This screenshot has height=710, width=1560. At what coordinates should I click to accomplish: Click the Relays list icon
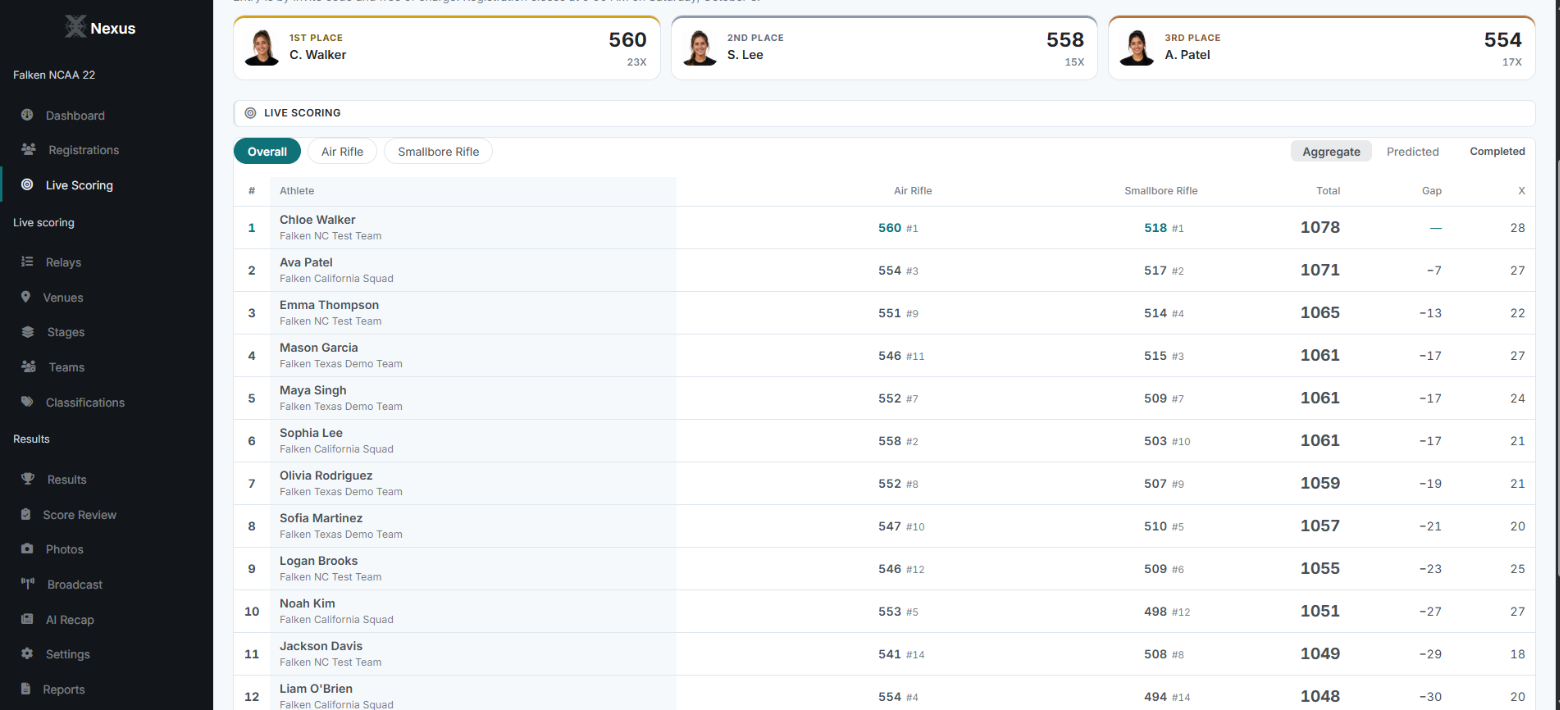tap(27, 262)
